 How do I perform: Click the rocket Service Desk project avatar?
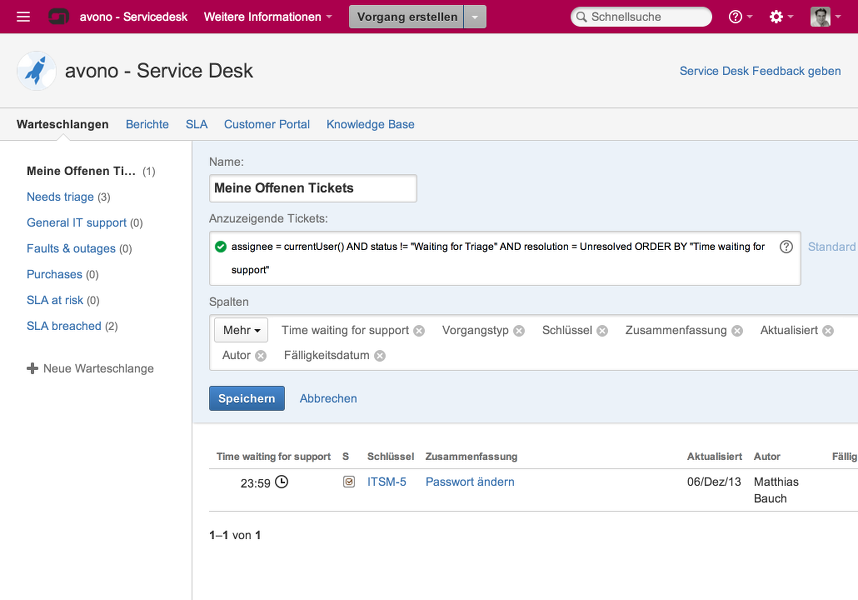click(x=37, y=71)
